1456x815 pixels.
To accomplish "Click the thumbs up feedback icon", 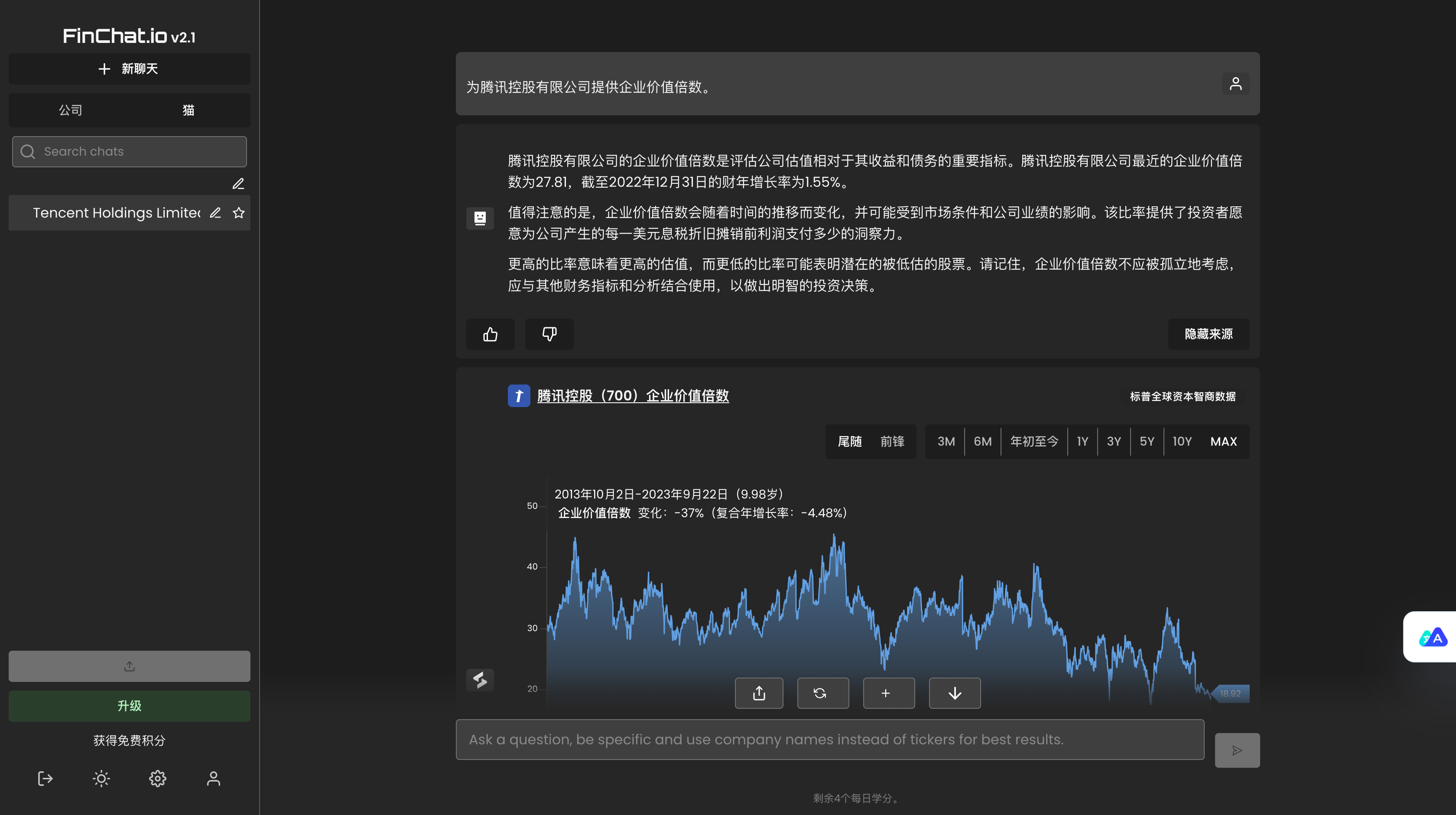I will click(x=490, y=334).
